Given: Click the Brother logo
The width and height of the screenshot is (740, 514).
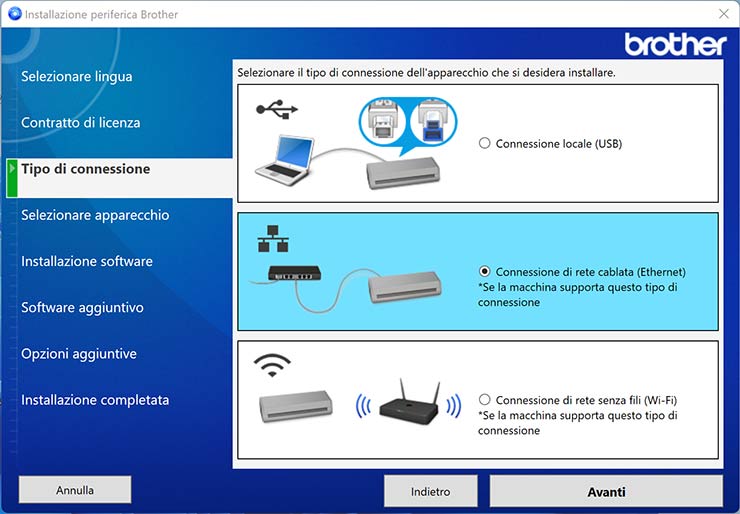Looking at the screenshot, I should (675, 45).
